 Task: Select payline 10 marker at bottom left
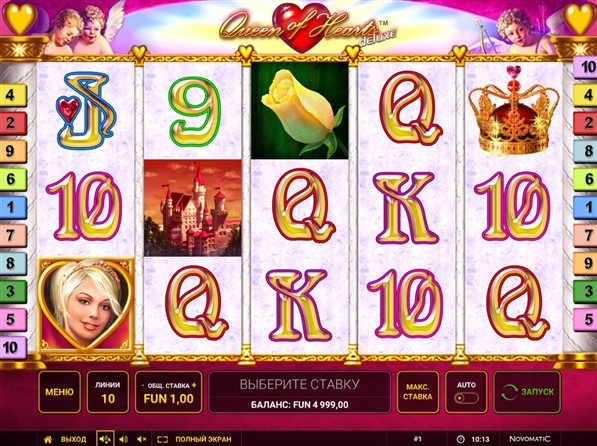pyautogui.click(x=13, y=347)
